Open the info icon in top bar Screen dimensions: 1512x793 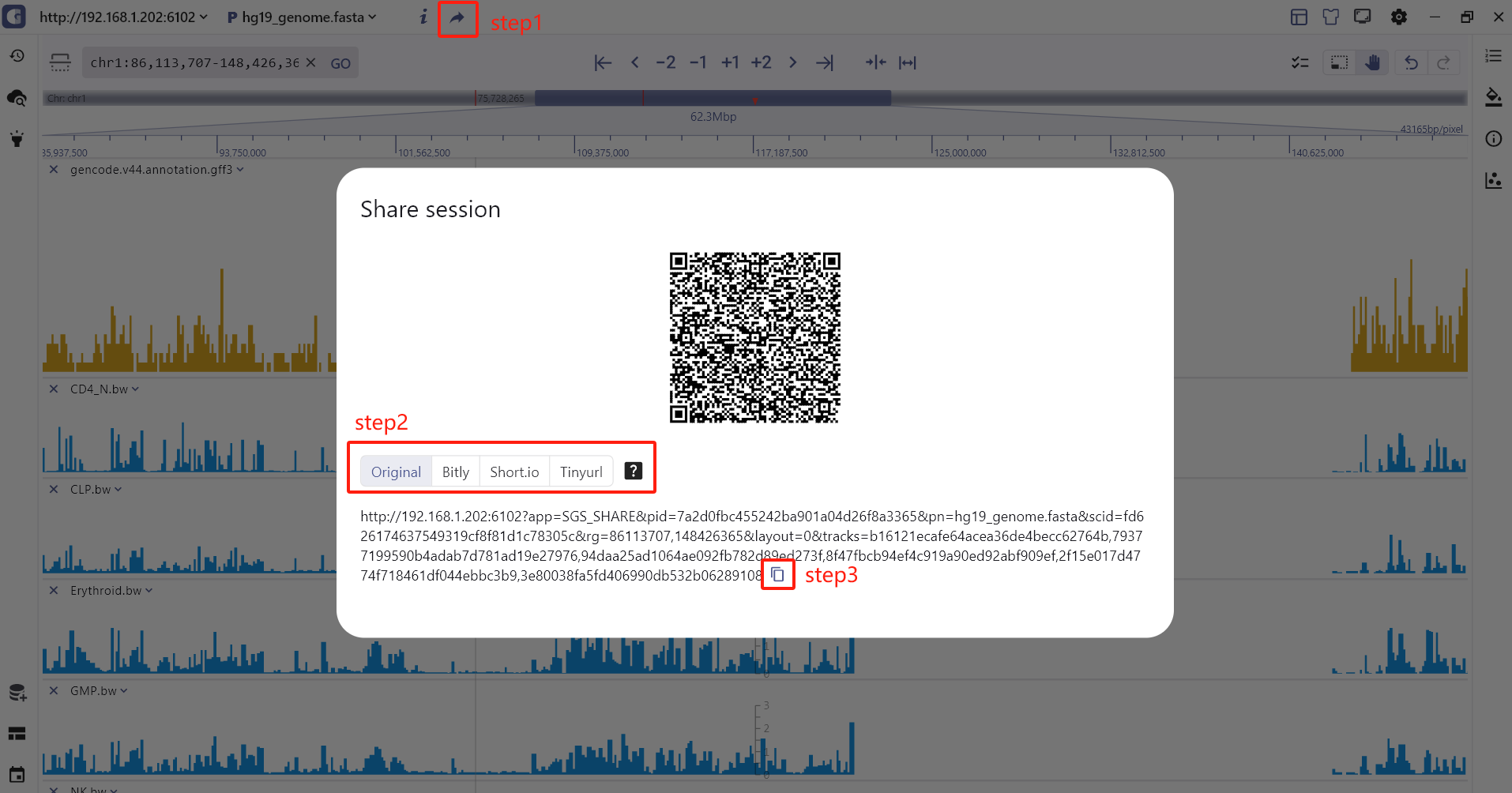[423, 17]
